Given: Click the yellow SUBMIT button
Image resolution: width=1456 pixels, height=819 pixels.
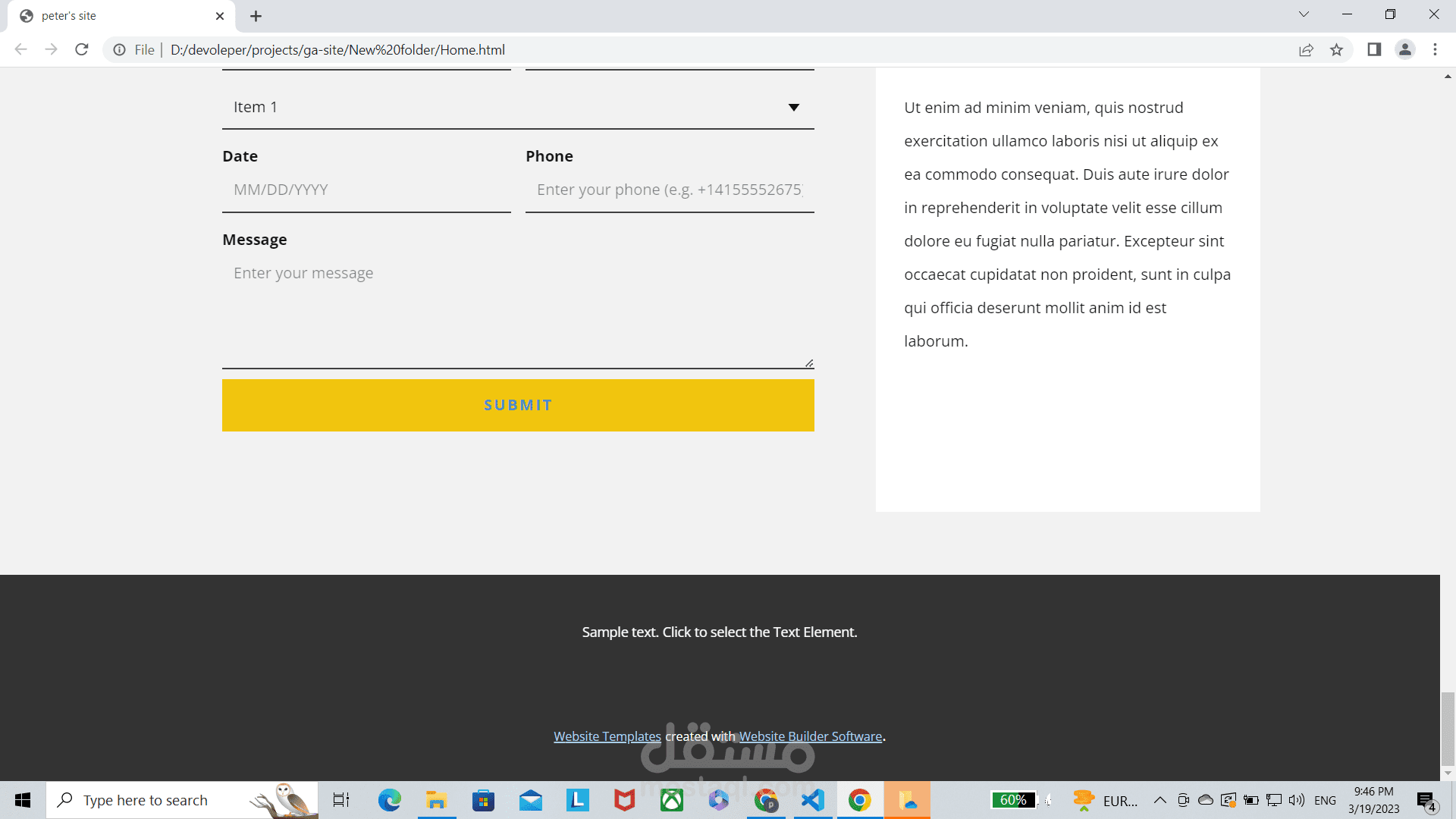Looking at the screenshot, I should tap(518, 405).
